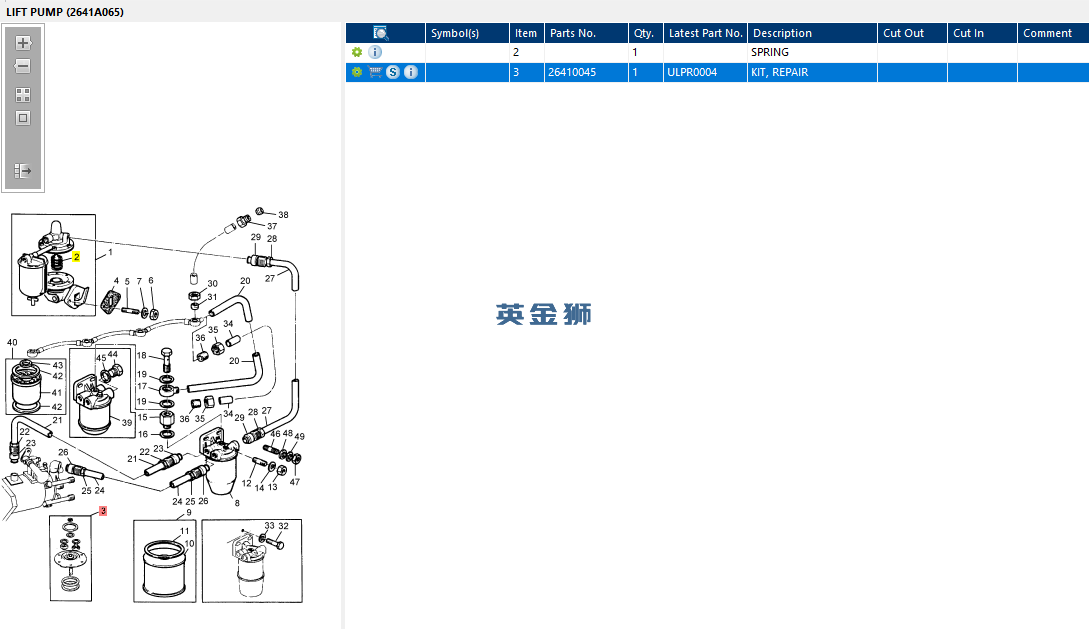
Task: Click the list-with-arrow panel icon
Action: (x=23, y=171)
